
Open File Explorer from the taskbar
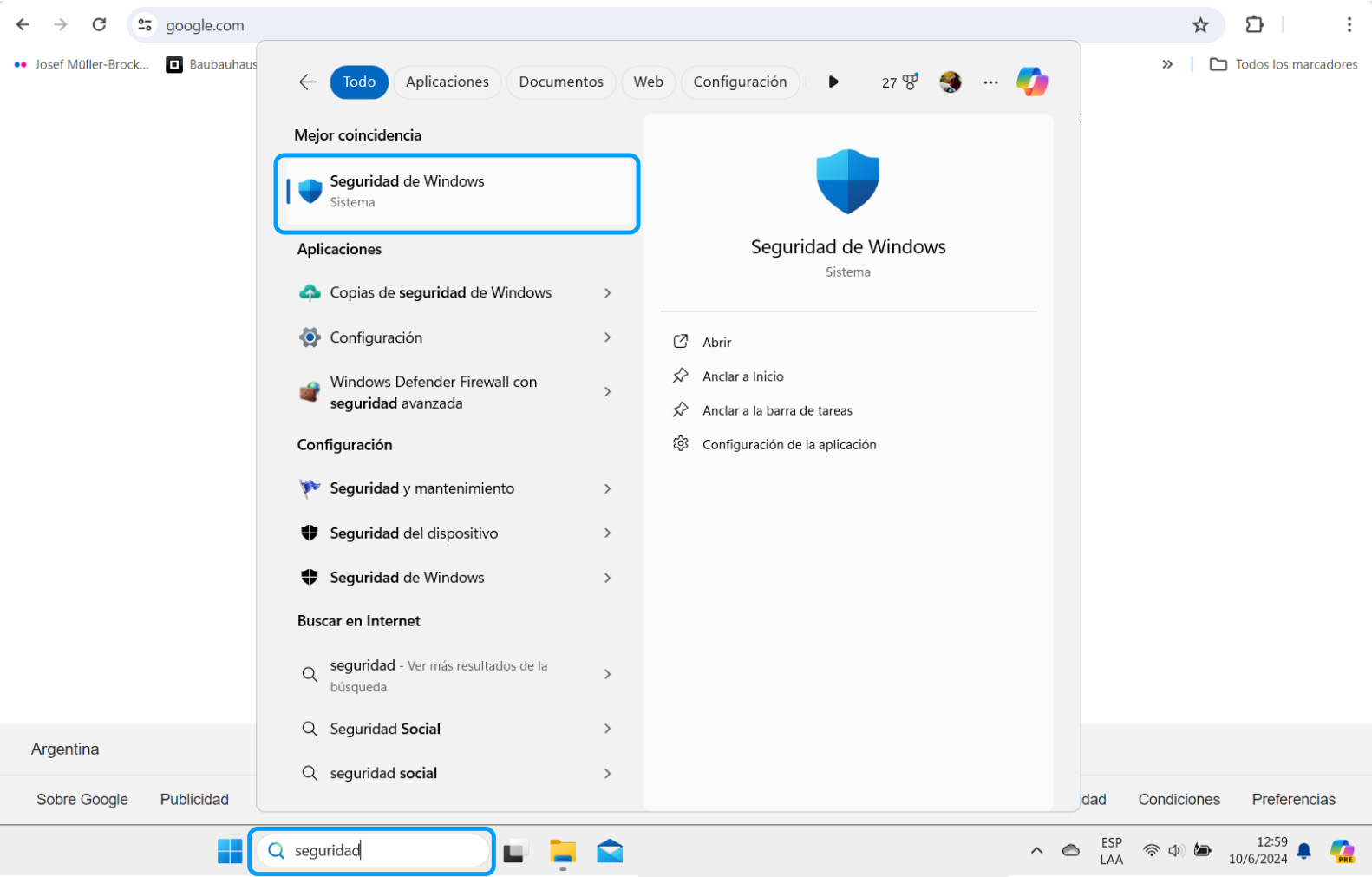563,852
